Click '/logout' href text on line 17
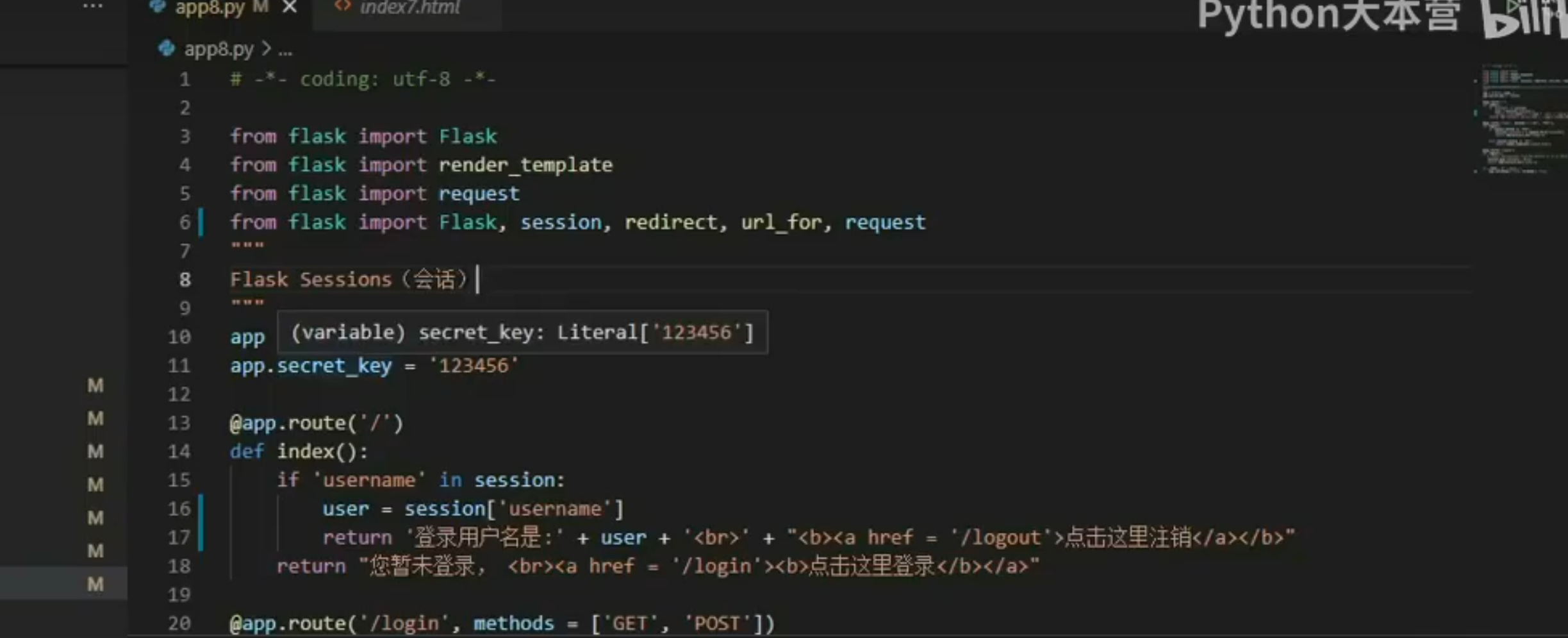This screenshot has height=638, width=1568. (1000, 537)
